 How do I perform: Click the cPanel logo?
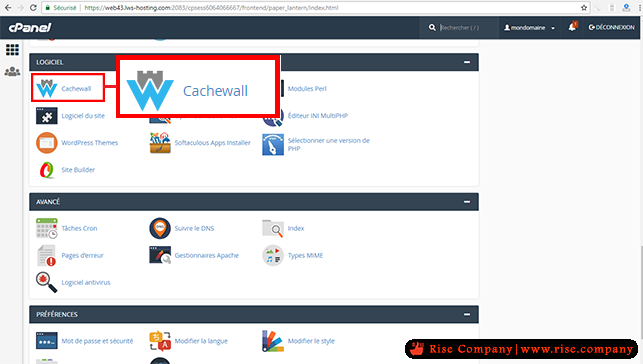30,27
